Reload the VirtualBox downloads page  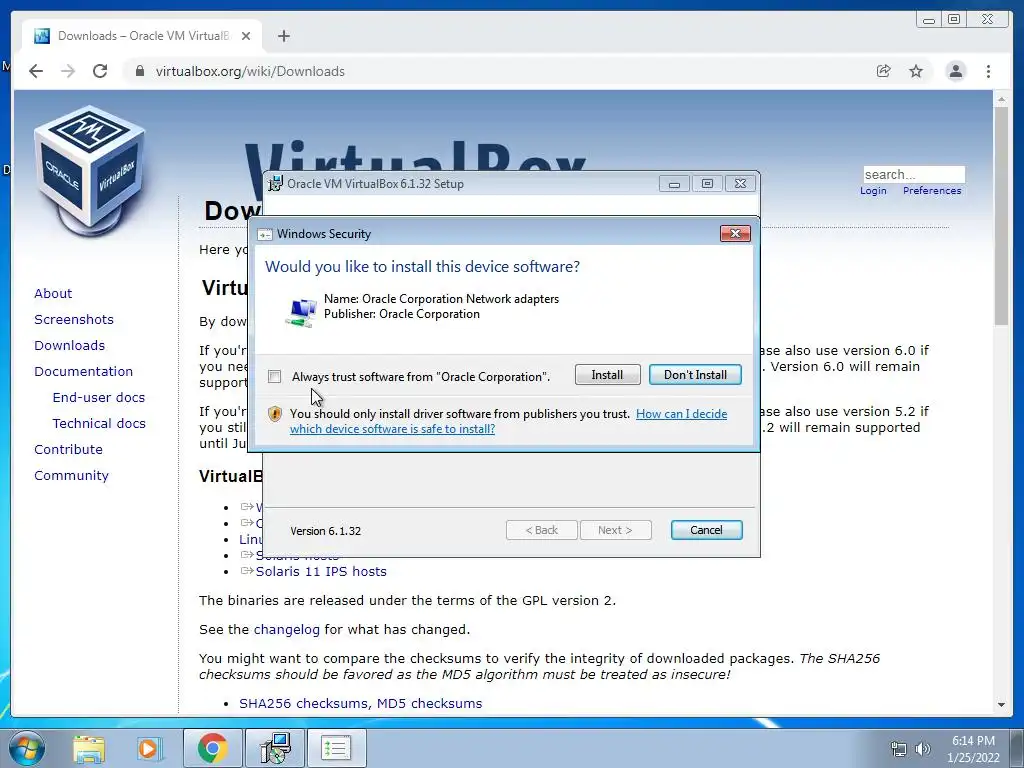pos(100,71)
